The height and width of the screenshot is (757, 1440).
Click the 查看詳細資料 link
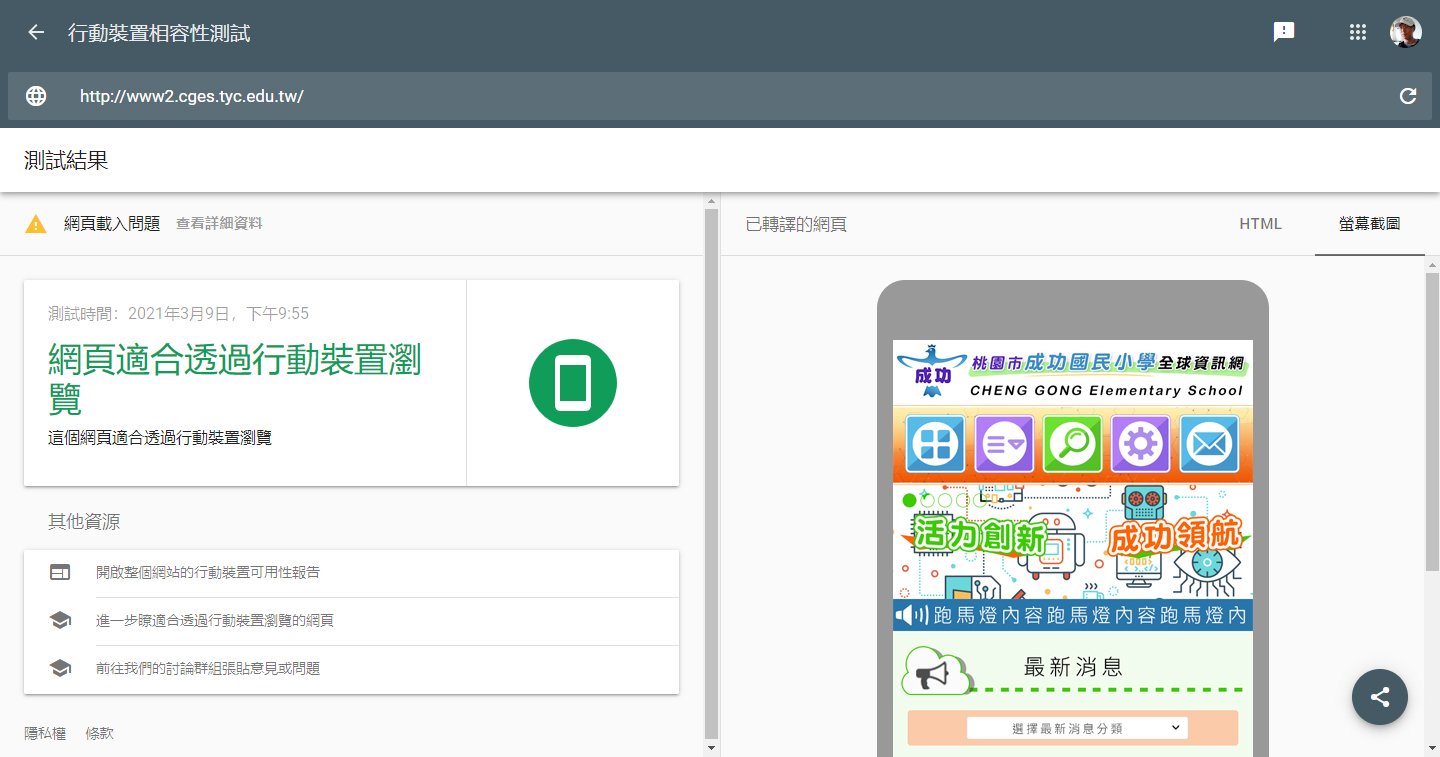(219, 224)
